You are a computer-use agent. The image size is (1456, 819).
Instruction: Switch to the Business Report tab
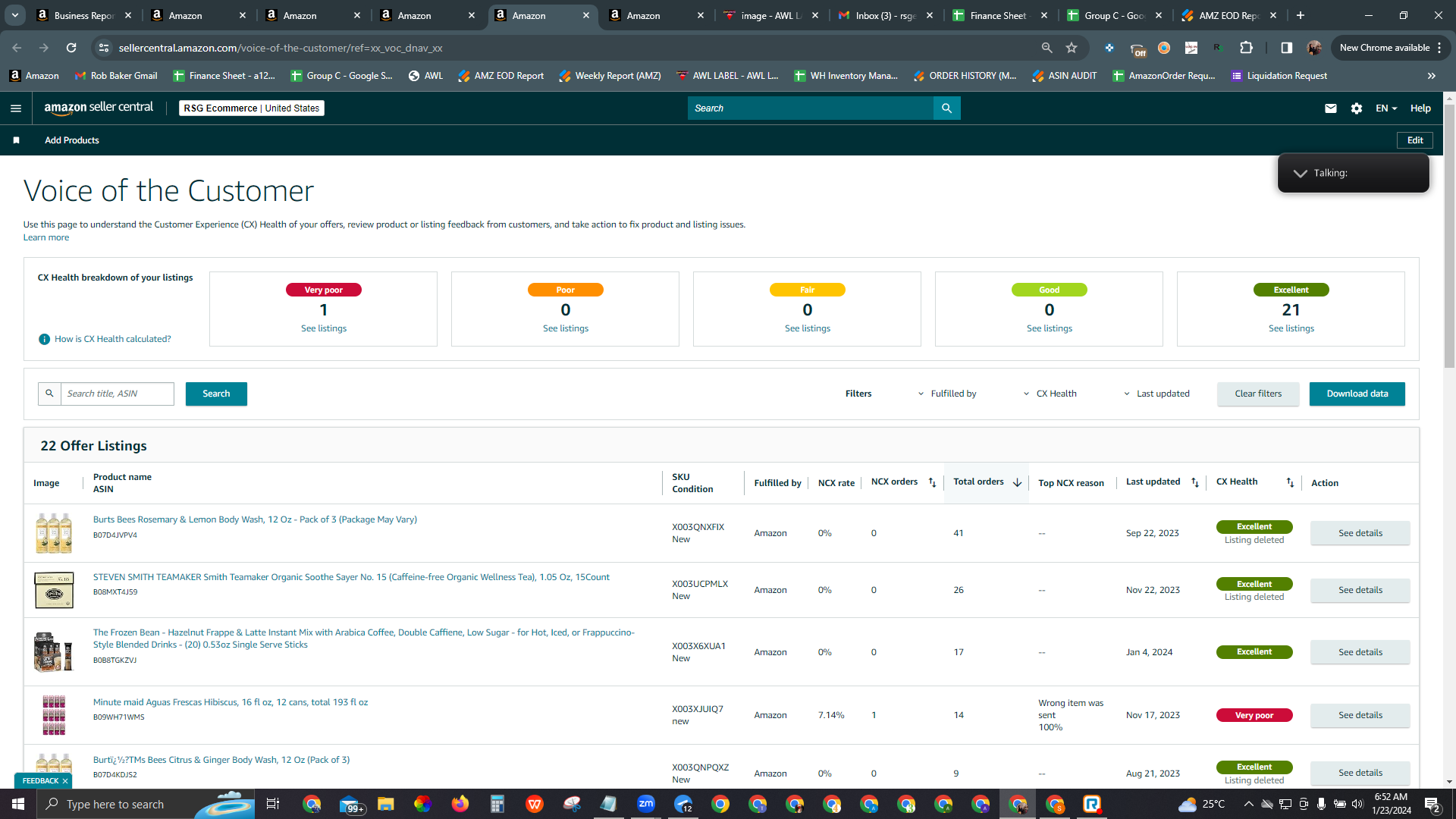pos(84,15)
